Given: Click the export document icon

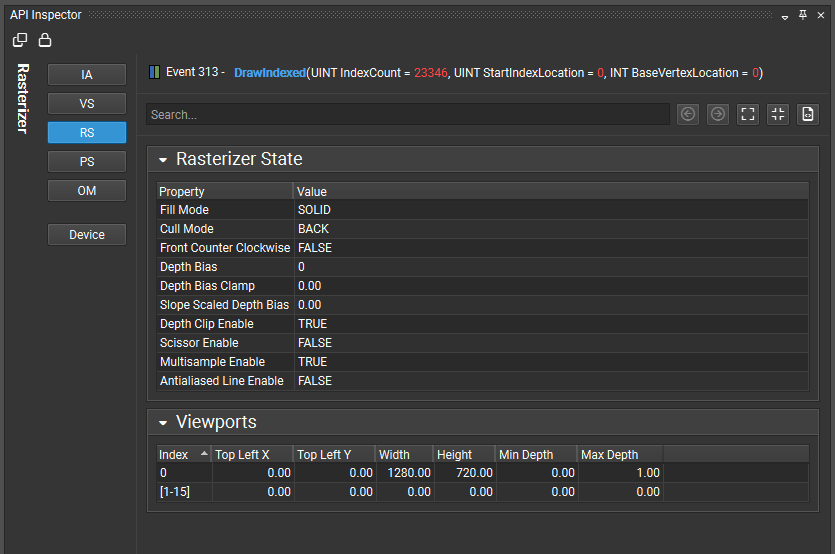Looking at the screenshot, I should click(808, 114).
